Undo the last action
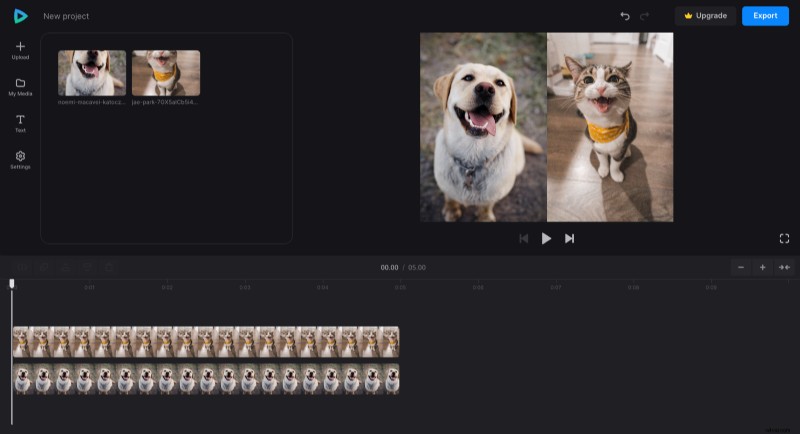Image resolution: width=800 pixels, height=434 pixels. (x=624, y=16)
